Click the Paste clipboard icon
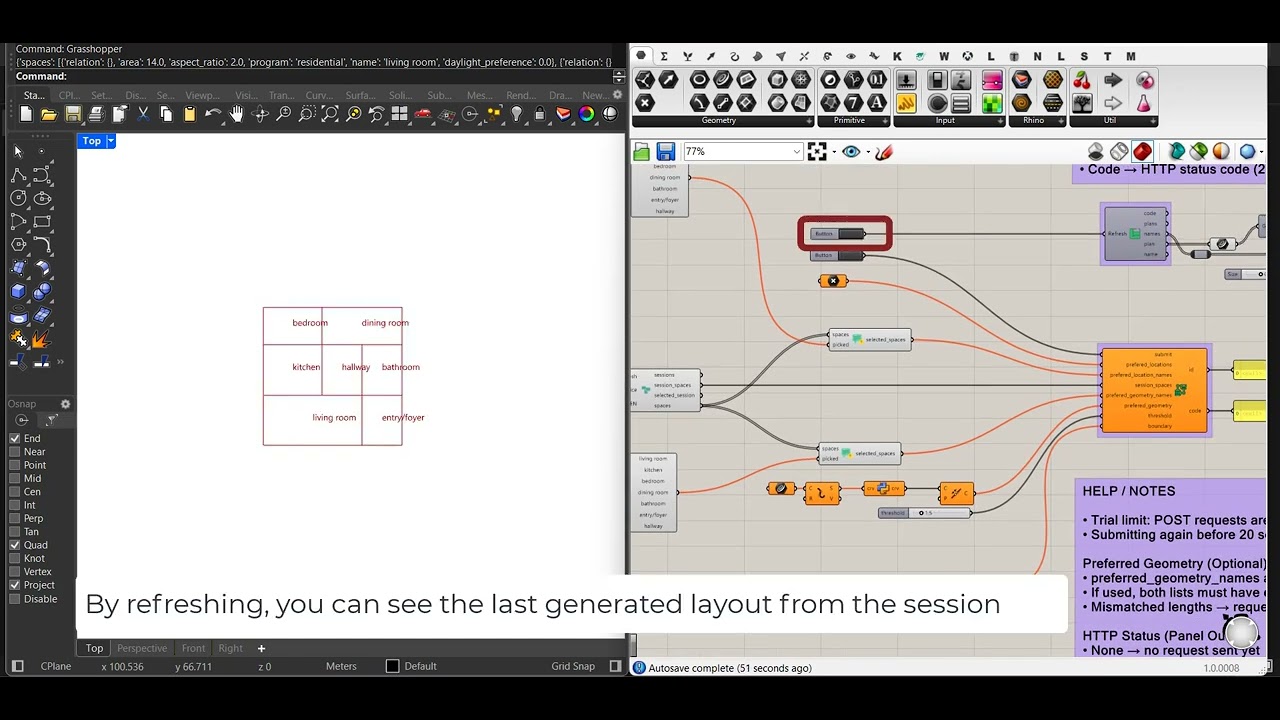The width and height of the screenshot is (1280, 720). (x=189, y=115)
